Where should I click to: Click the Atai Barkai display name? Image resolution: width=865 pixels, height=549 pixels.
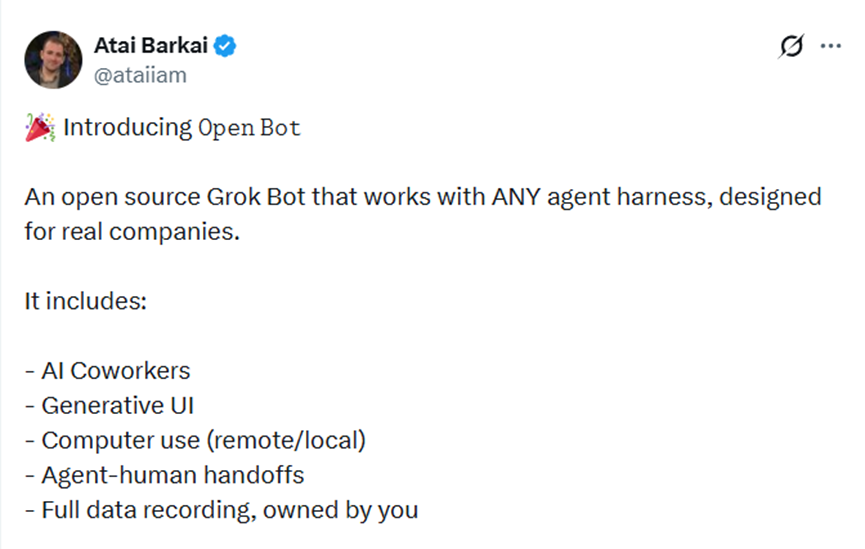point(151,45)
